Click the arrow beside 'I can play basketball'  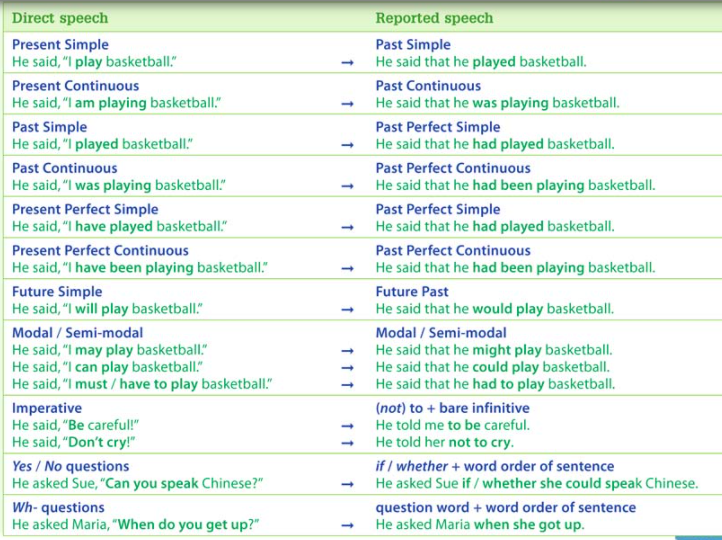(348, 368)
